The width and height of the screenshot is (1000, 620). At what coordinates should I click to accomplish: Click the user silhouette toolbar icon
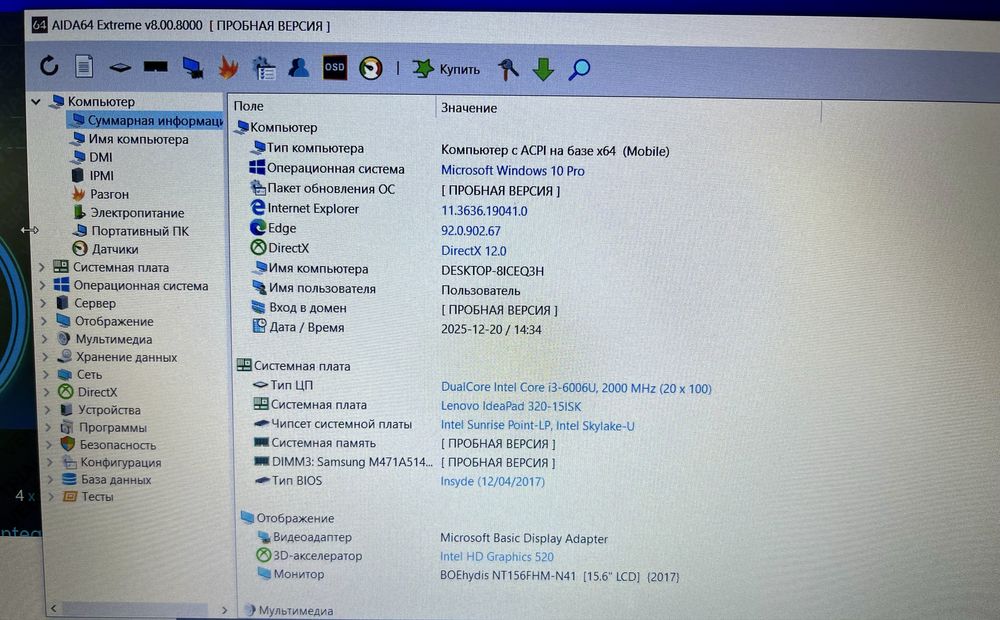point(298,68)
